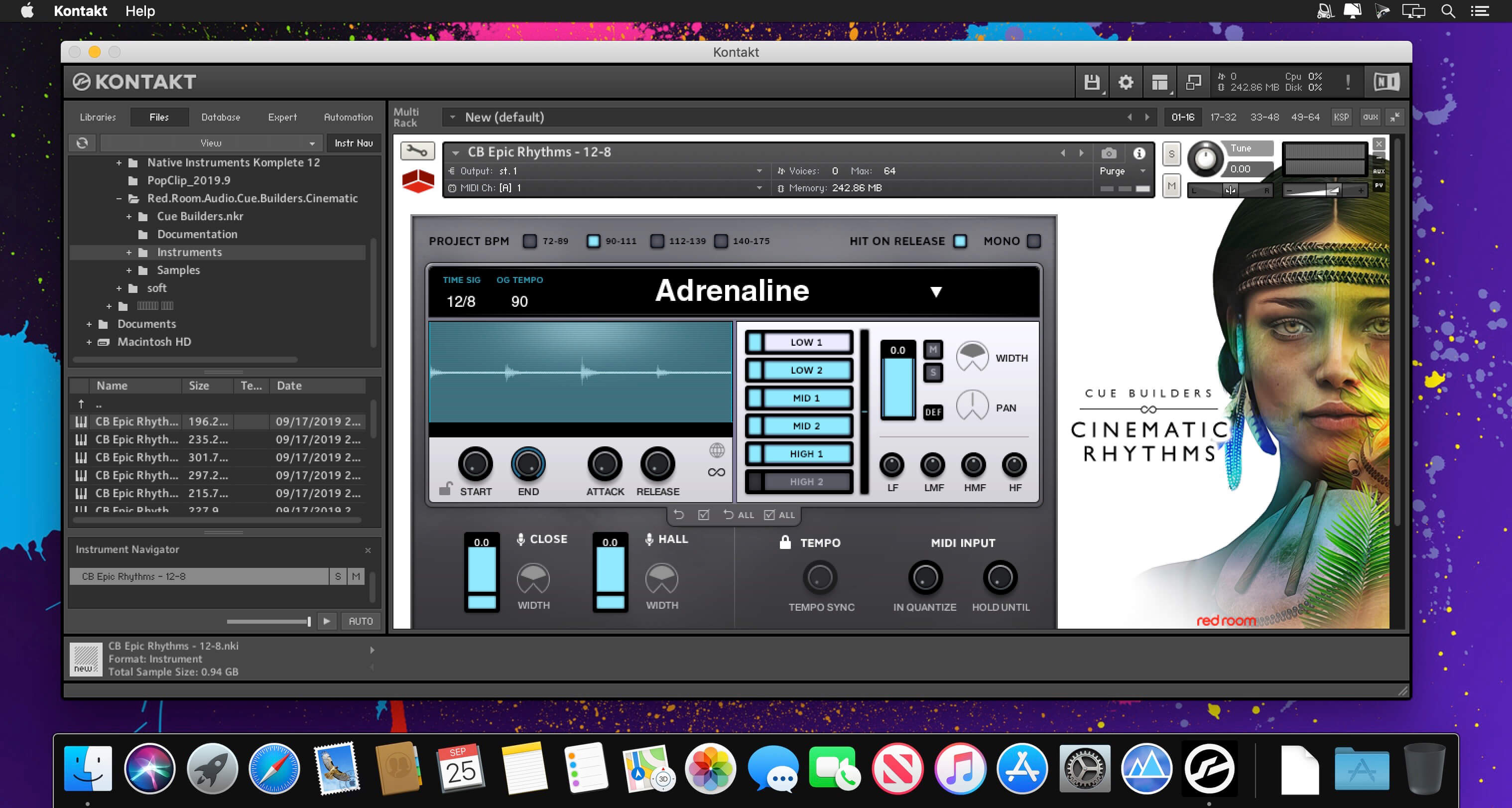Solo the instrument with S button in header
Image resolution: width=1512 pixels, height=808 pixels.
[1171, 154]
